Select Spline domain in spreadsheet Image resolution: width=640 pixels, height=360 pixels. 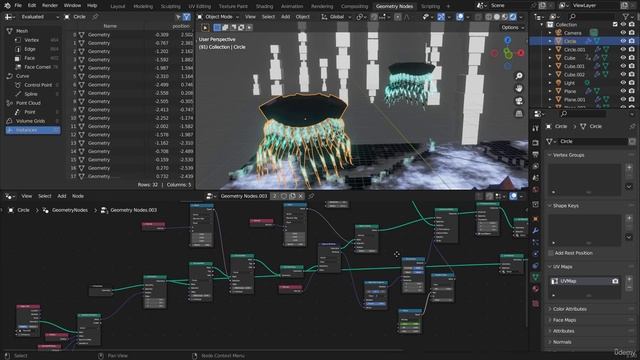pyautogui.click(x=31, y=94)
